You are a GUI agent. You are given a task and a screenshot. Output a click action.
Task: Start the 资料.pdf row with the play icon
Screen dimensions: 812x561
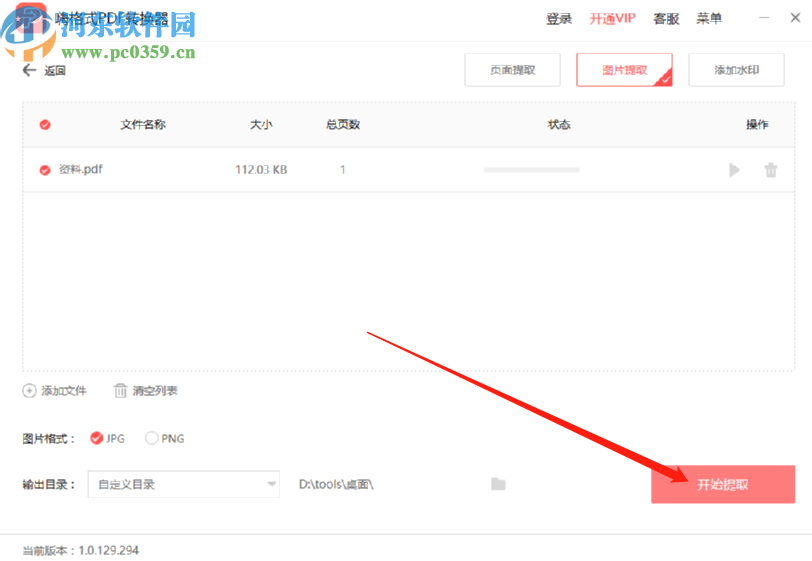[734, 170]
